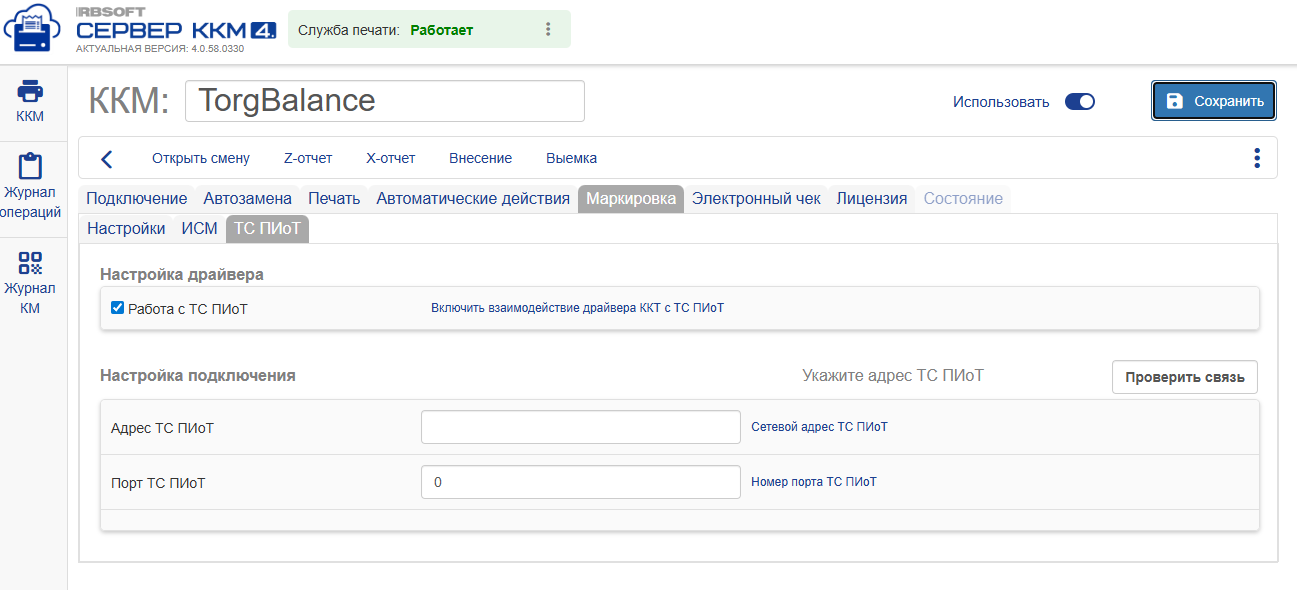Focus the Адрес ТС ПИоТ input field
The height and width of the screenshot is (590, 1297).
point(581,427)
